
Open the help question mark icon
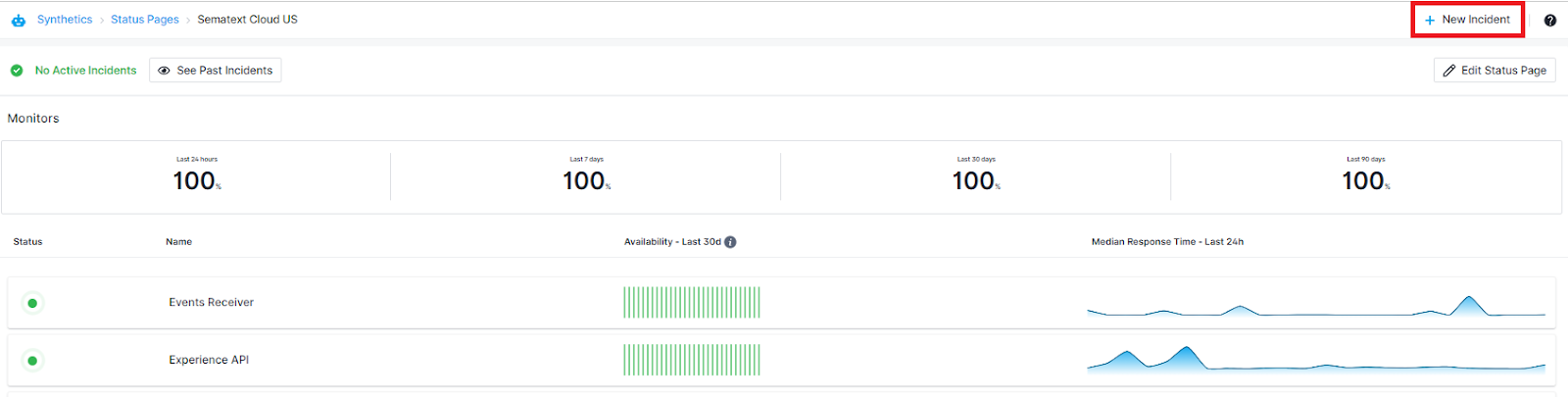pos(1549,21)
